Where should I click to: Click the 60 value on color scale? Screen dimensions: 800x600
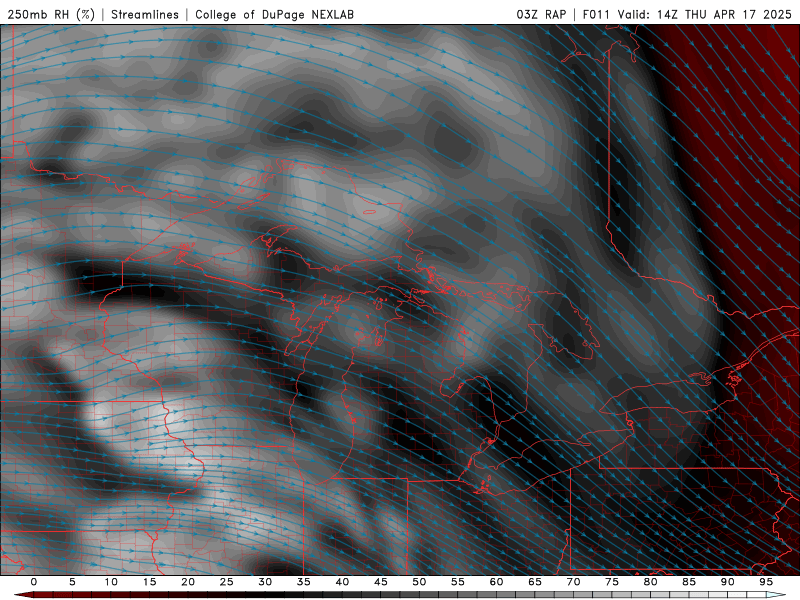(496, 582)
